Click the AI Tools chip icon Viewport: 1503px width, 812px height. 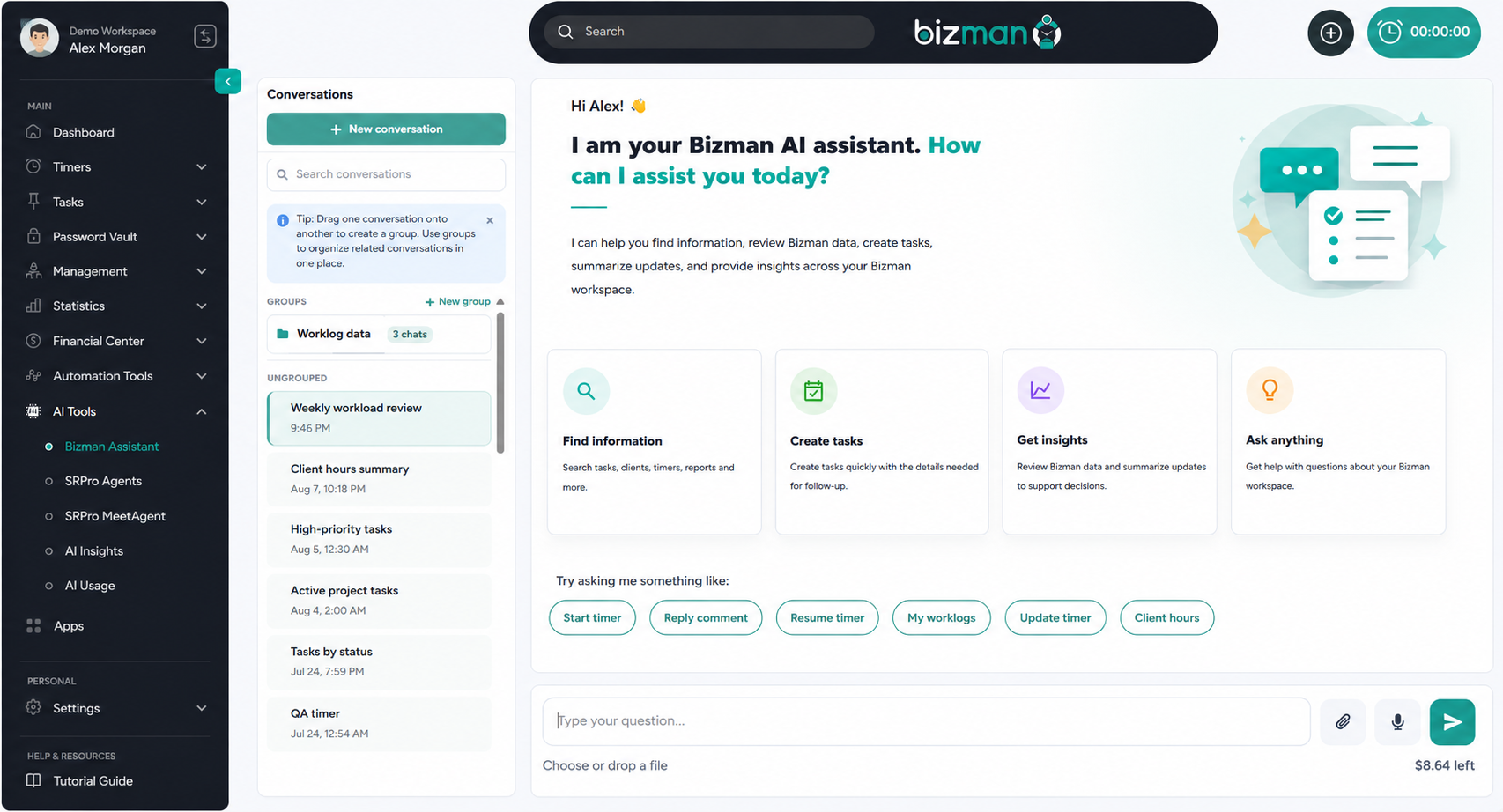pyautogui.click(x=33, y=411)
